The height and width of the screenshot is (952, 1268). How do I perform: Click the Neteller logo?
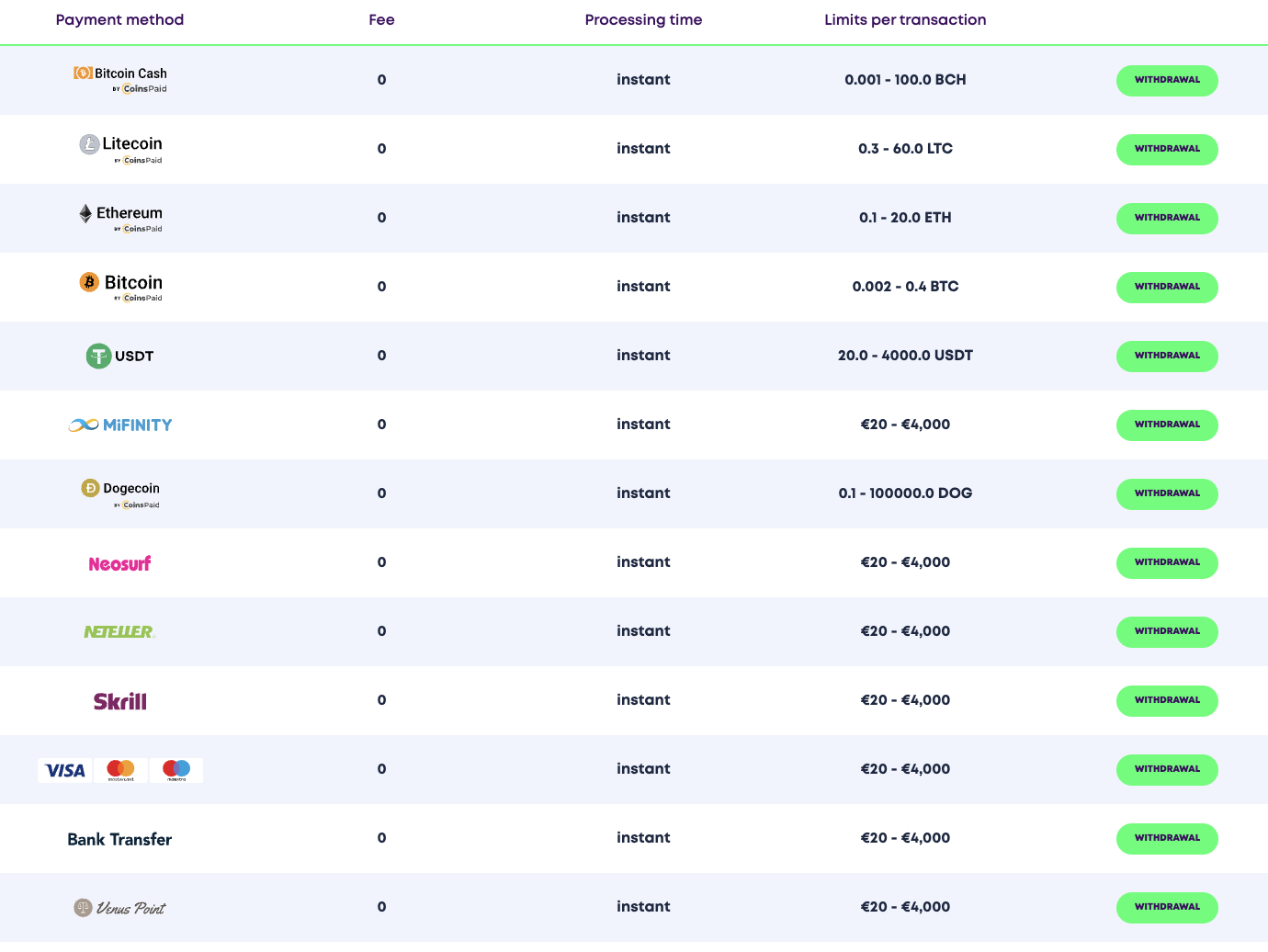120,632
